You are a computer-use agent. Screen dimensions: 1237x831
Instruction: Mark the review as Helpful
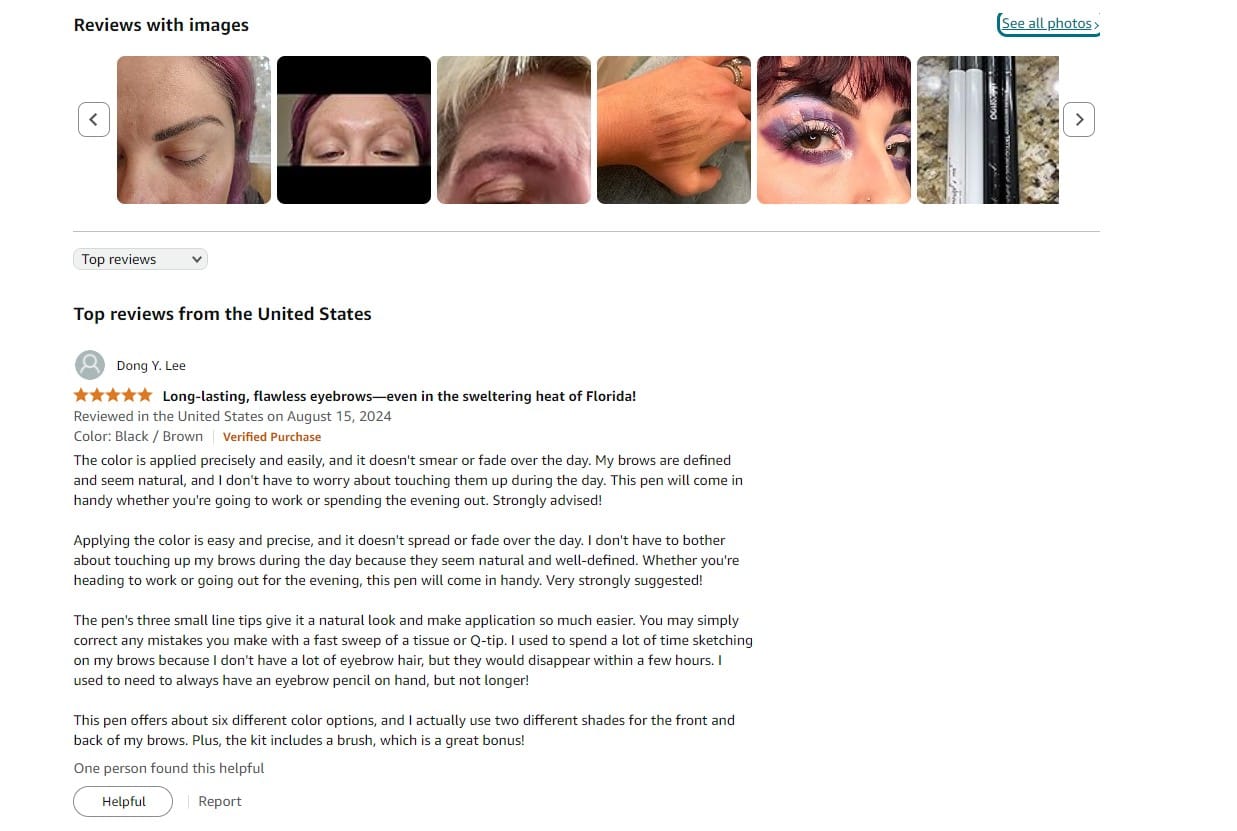tap(123, 801)
